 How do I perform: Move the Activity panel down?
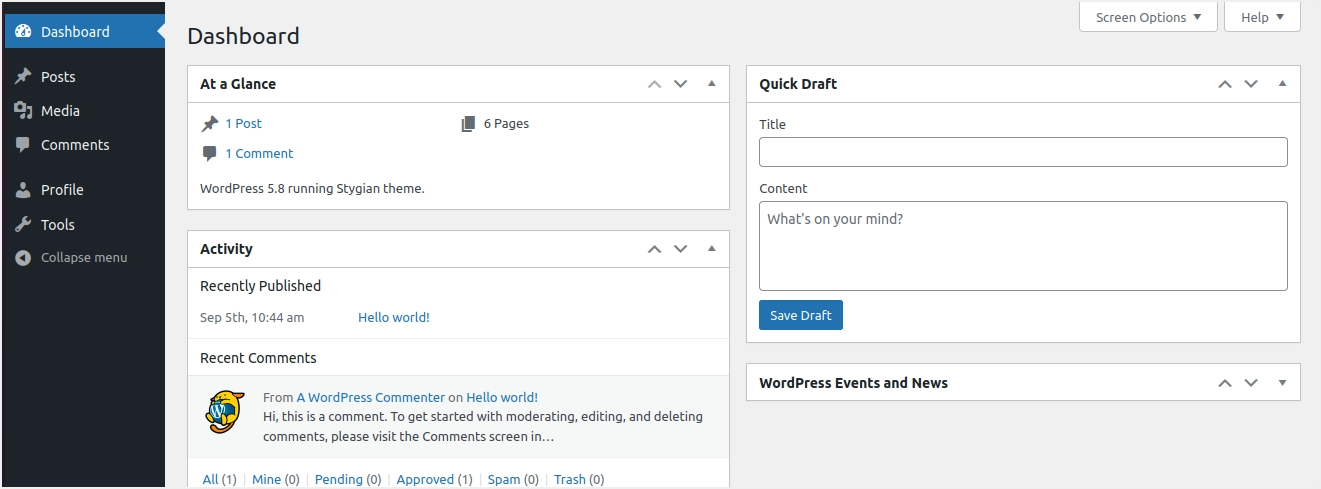681,249
